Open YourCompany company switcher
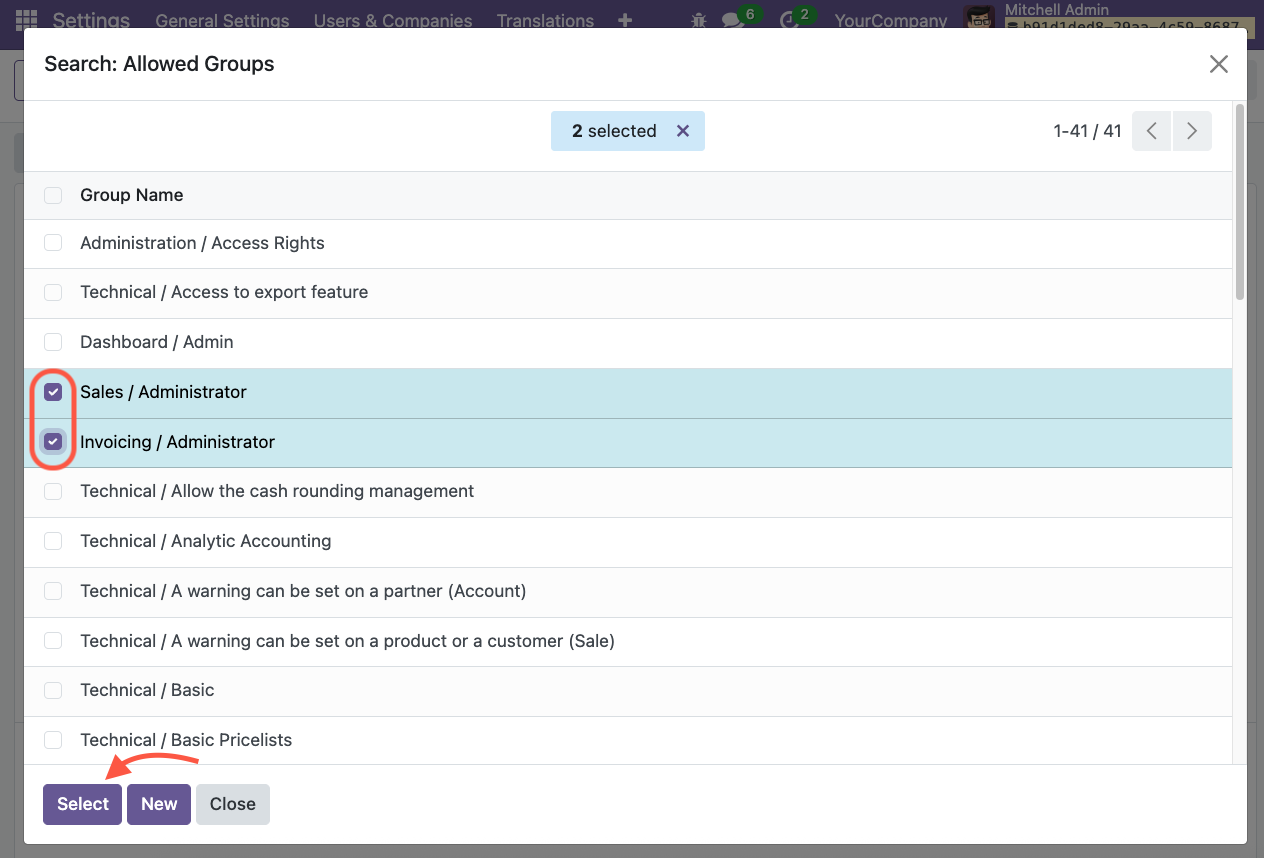 pos(891,20)
